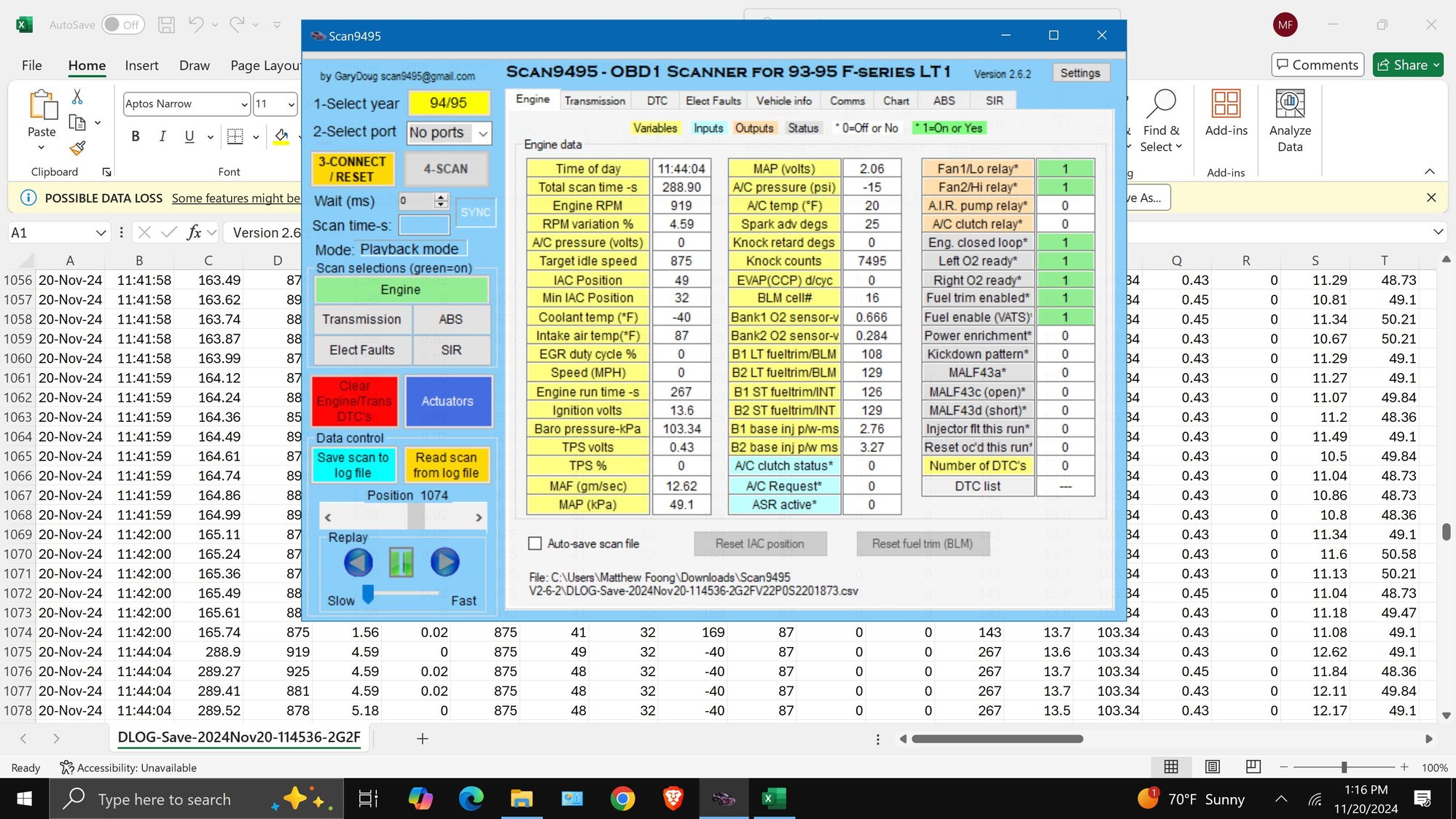This screenshot has height=819, width=1456.
Task: Open the Chart tab in Scan9495
Action: pos(896,101)
